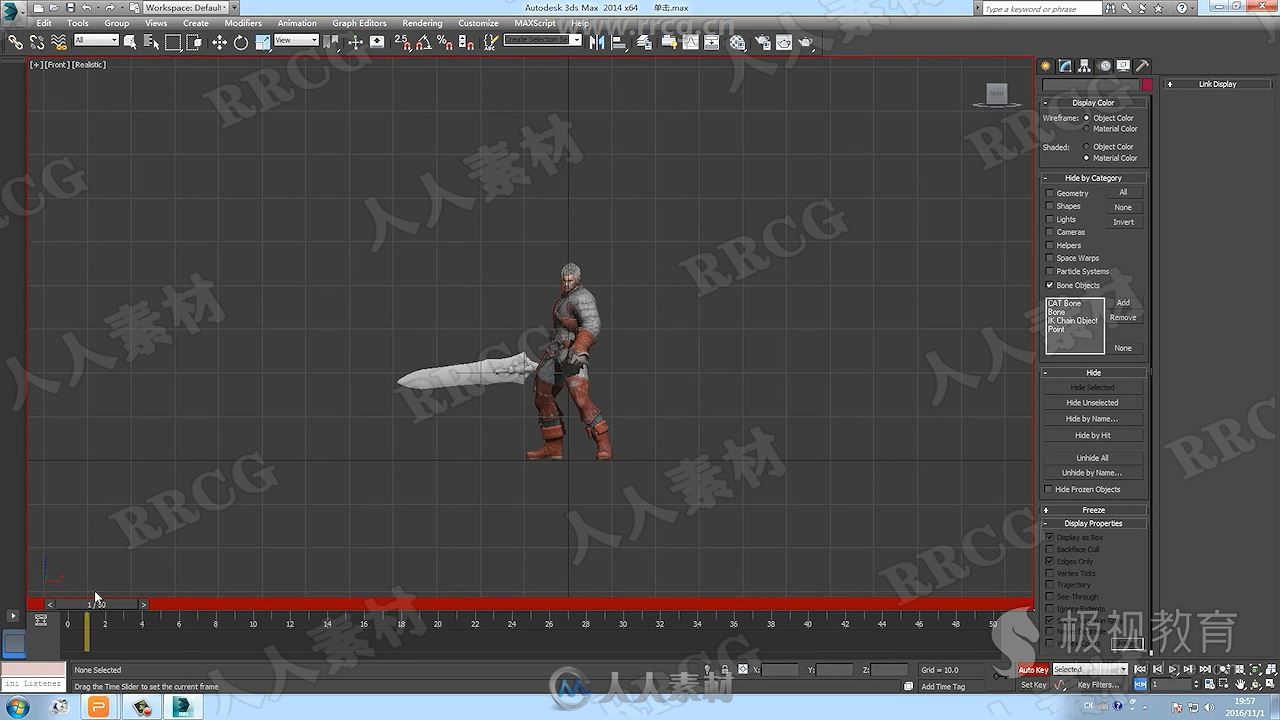Switch to Utilities hammer panel tab

pos(1142,66)
